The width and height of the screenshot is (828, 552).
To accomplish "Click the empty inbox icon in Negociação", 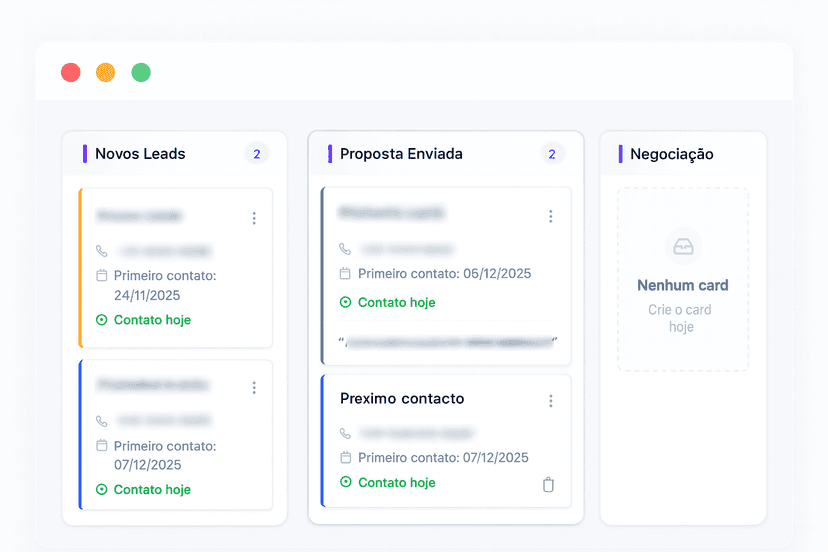I will pyautogui.click(x=683, y=246).
